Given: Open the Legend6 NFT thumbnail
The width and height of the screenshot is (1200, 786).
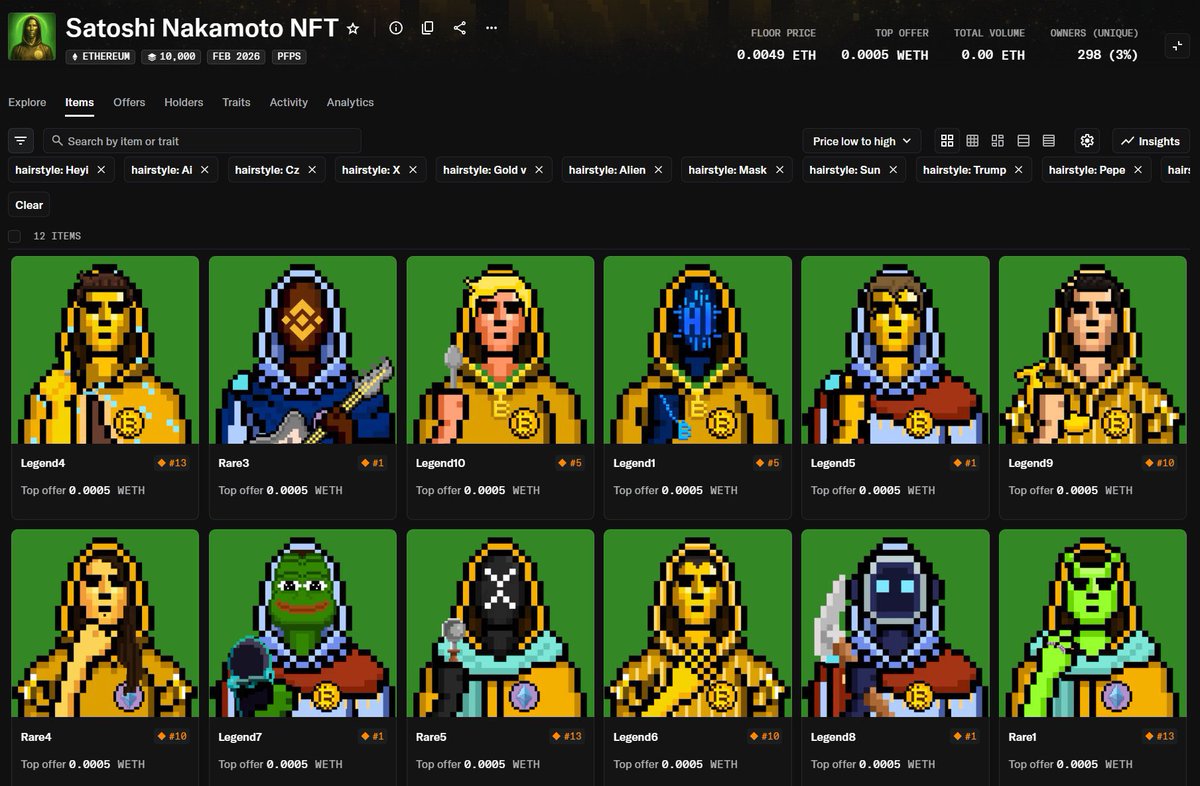Looking at the screenshot, I should [698, 624].
